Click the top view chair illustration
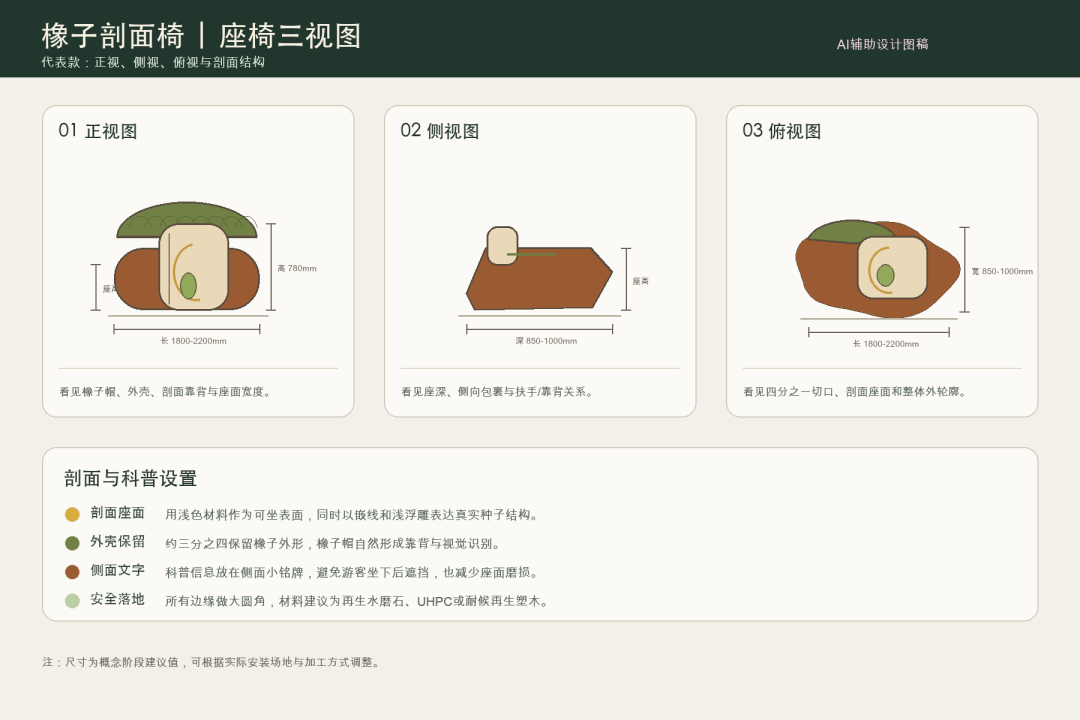The image size is (1080, 720). pos(878,269)
